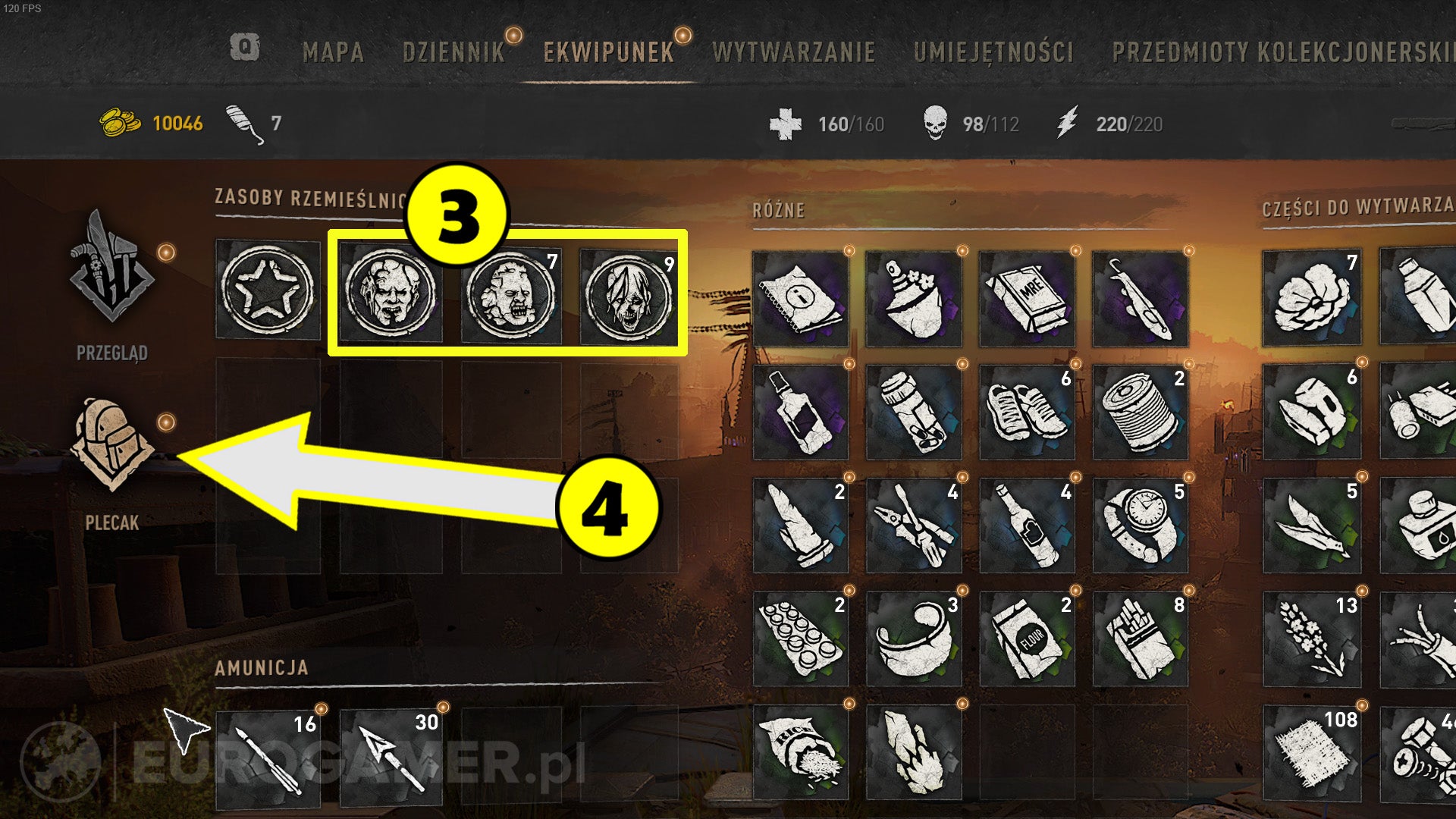Screen dimensions: 1456x819
Task: Open the Przegląd overview section
Action: (112, 284)
